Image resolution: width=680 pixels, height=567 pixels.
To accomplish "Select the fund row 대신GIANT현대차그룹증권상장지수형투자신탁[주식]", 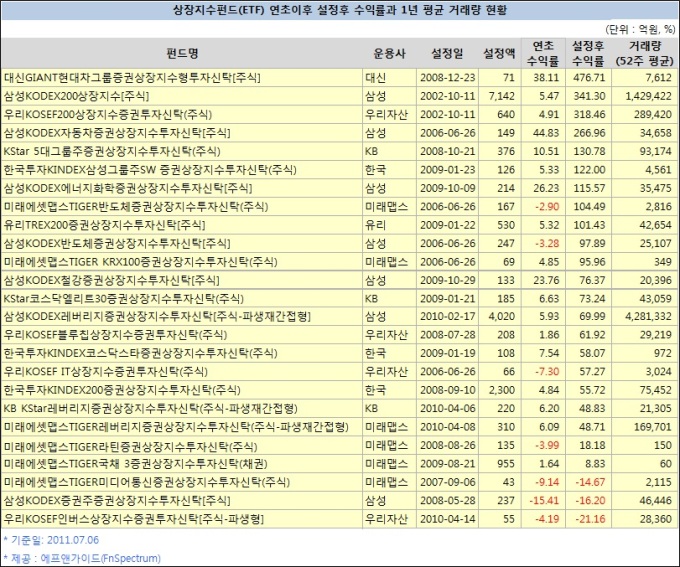I will point(340,78).
